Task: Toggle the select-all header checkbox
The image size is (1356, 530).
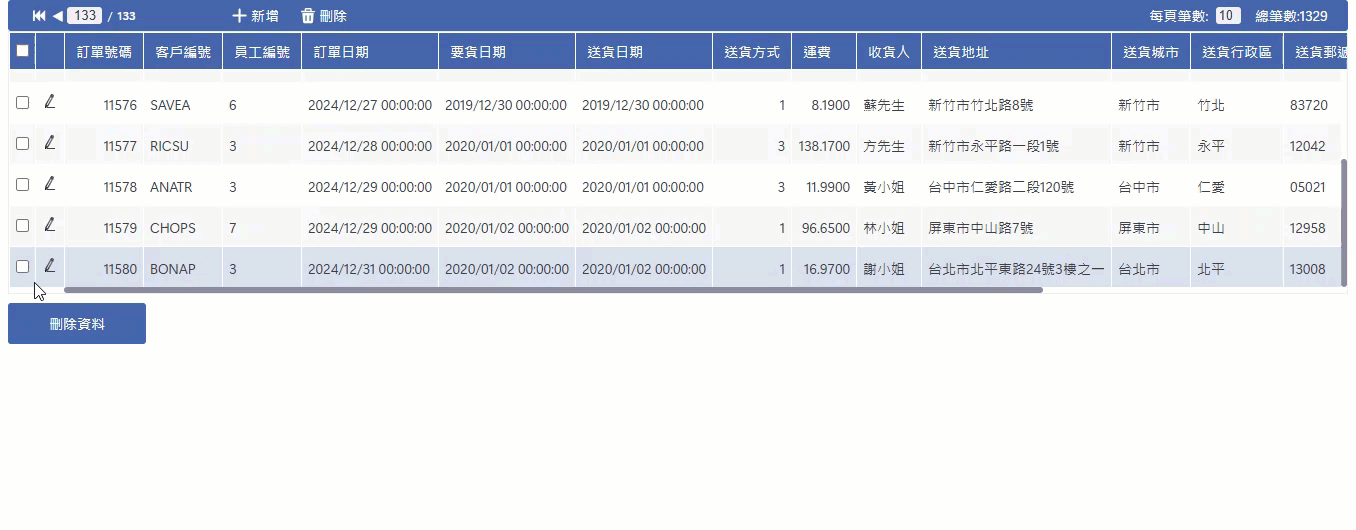Action: pyautogui.click(x=23, y=51)
